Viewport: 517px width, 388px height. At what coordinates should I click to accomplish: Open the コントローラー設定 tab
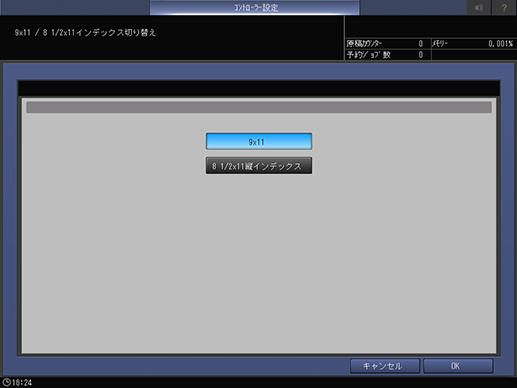(255, 7)
